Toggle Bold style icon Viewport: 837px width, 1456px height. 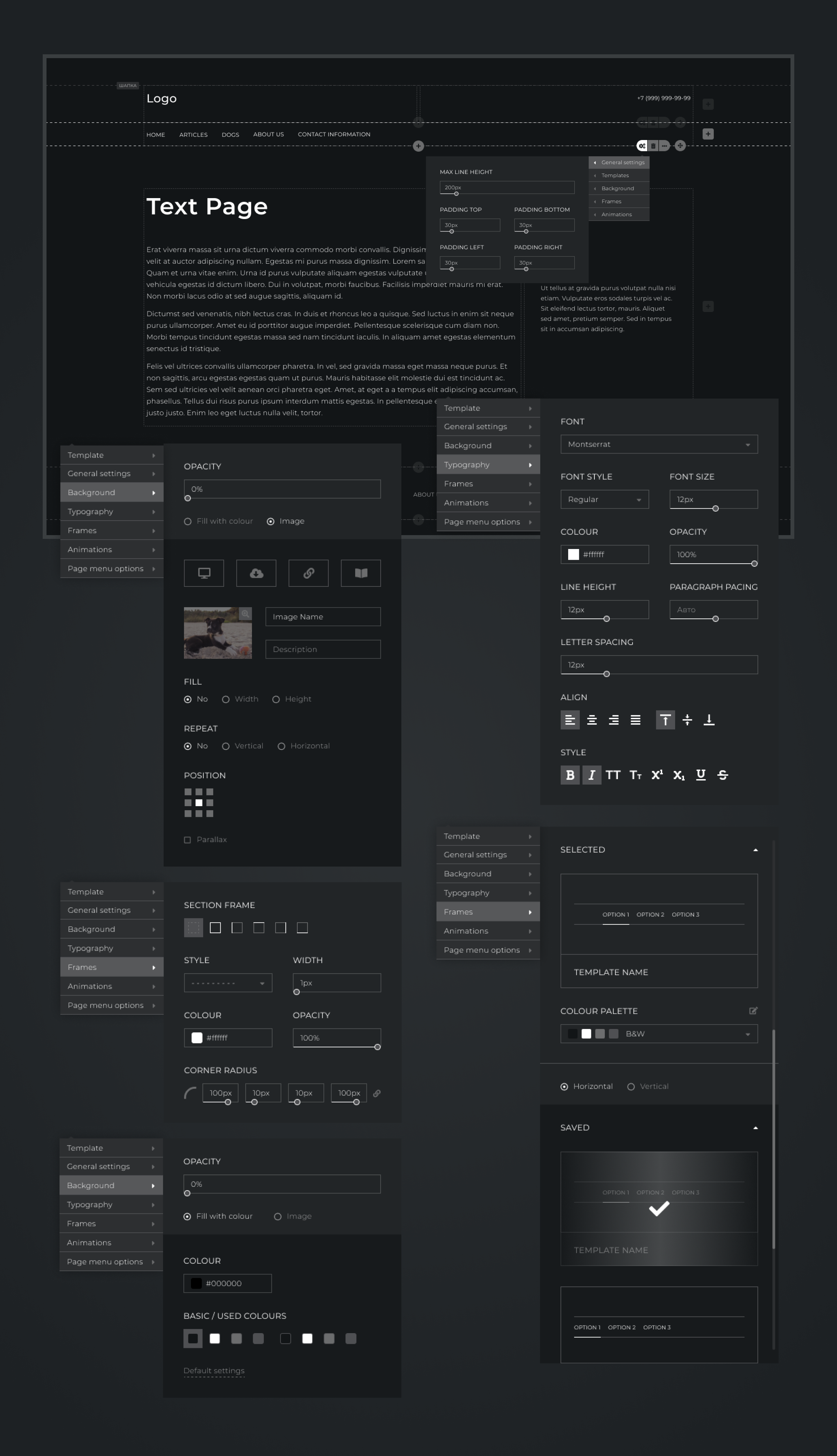pos(570,775)
